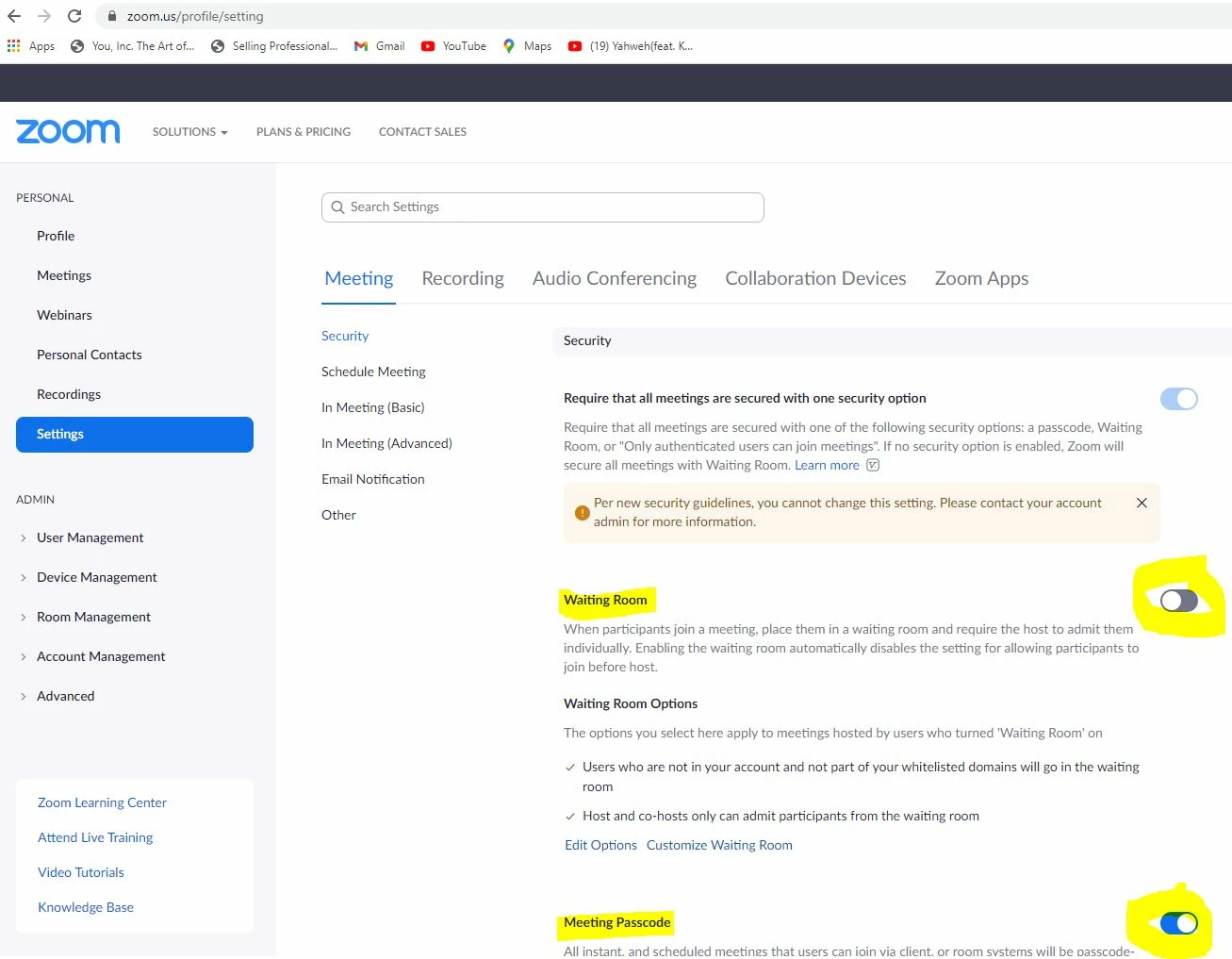The width and height of the screenshot is (1232, 959).
Task: Click the padlock icon in address bar
Action: tap(111, 16)
